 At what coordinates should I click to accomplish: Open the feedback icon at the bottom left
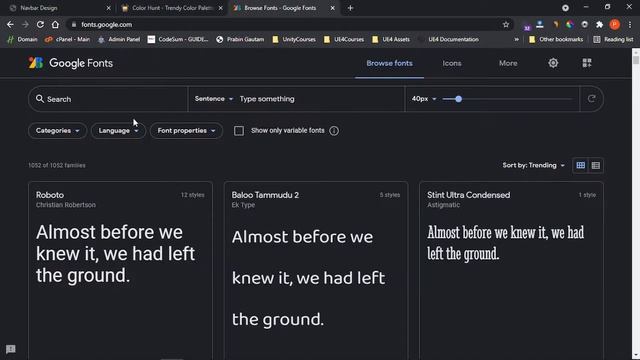[11, 349]
